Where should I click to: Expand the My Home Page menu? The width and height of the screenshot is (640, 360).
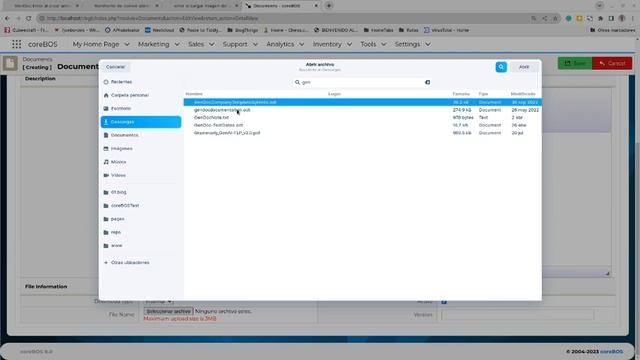(101, 44)
